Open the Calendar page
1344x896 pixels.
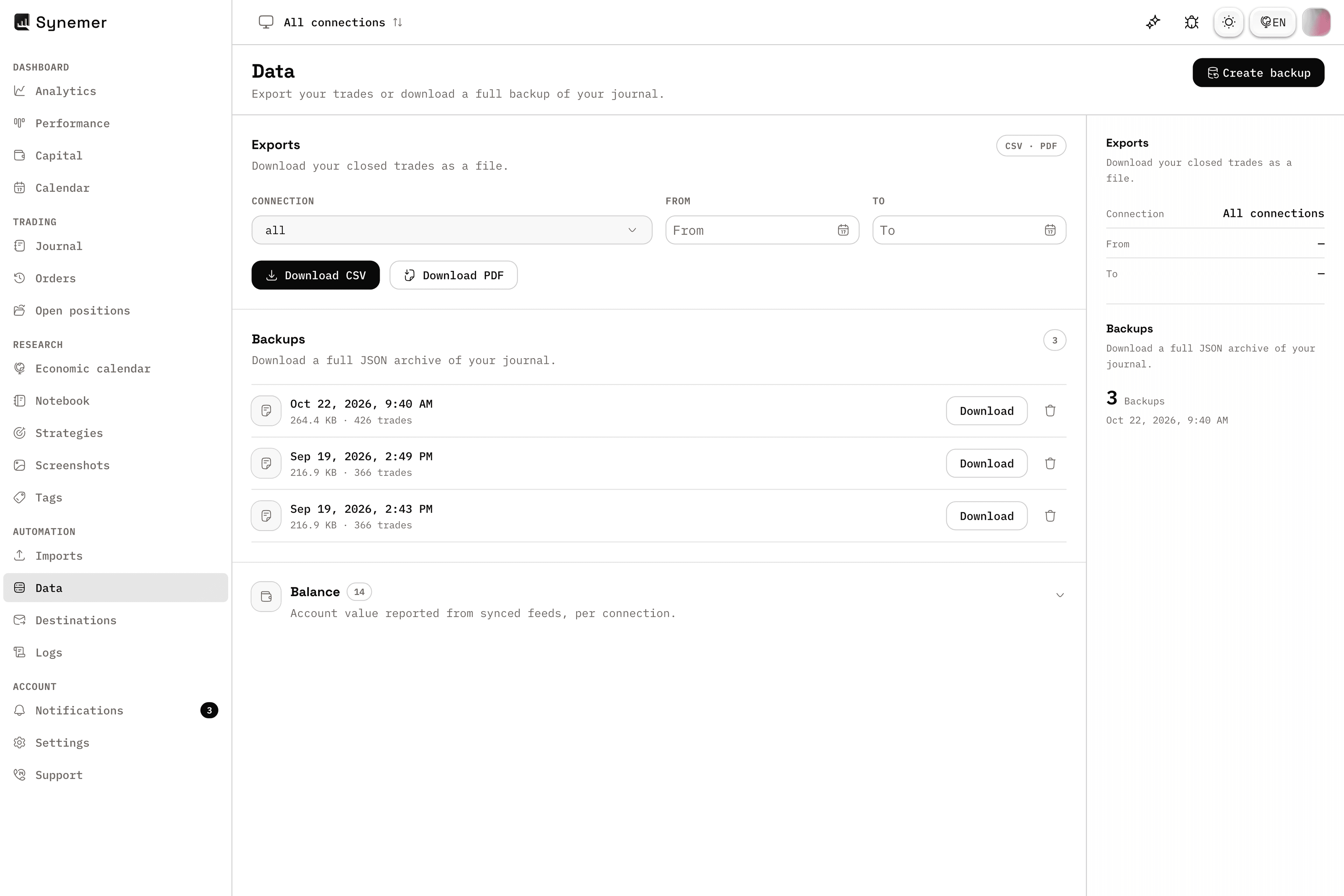[x=115, y=188]
